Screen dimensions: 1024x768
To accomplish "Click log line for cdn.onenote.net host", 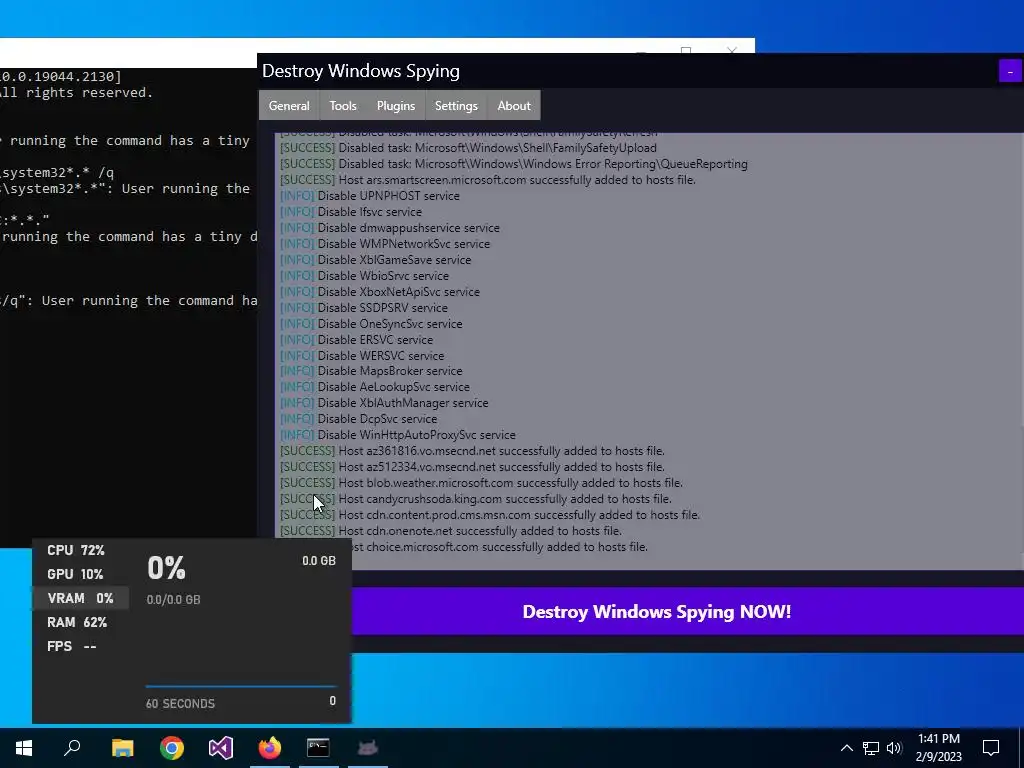I will 451,531.
